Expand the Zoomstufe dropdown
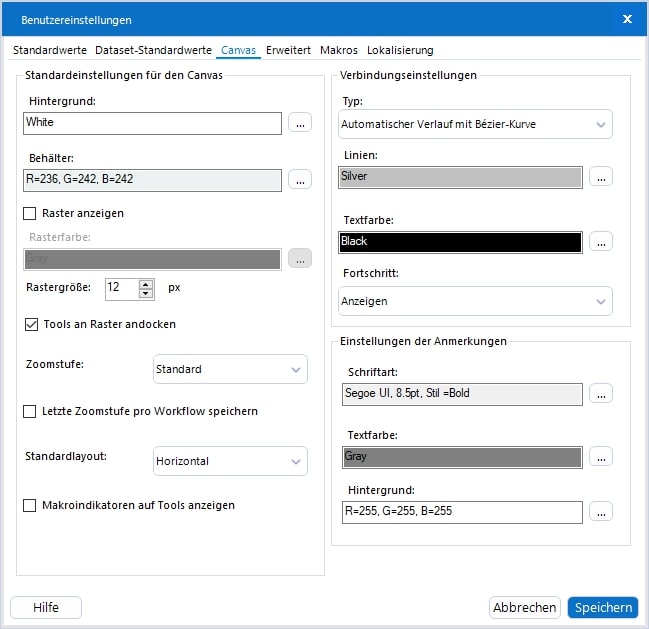The width and height of the screenshot is (649, 629). (x=230, y=369)
